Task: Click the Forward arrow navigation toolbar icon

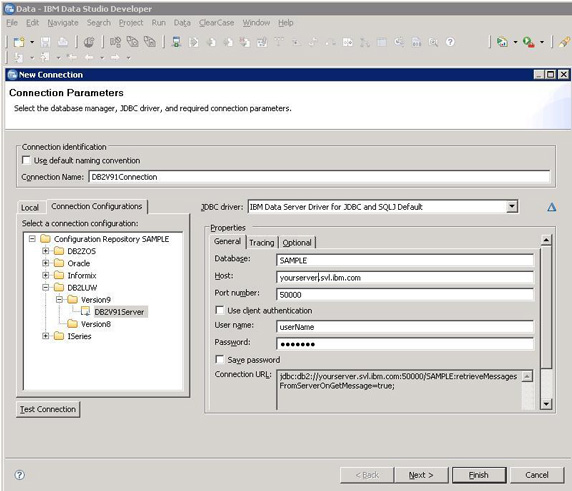Action: (x=115, y=57)
